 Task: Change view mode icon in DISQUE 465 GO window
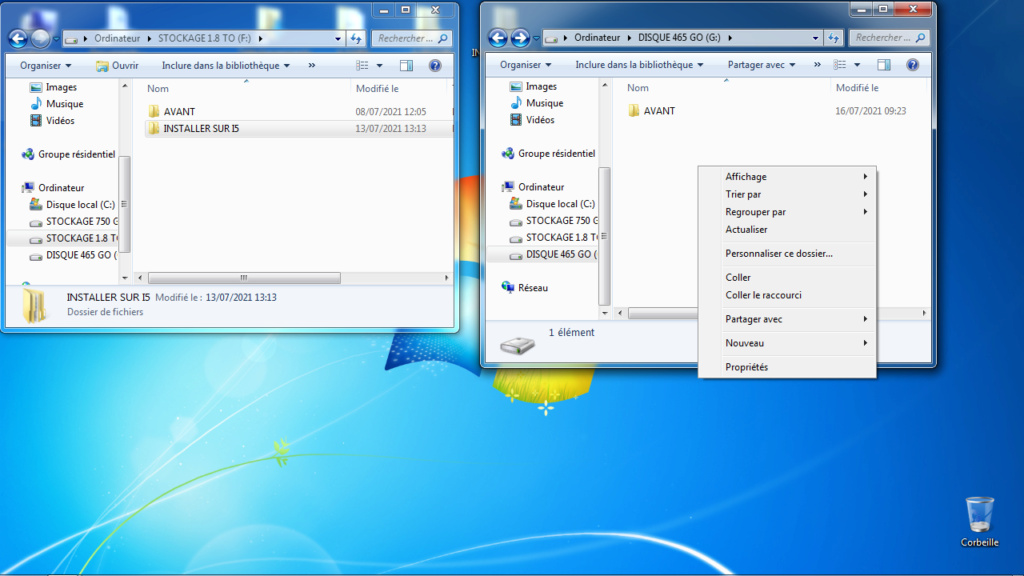point(839,65)
